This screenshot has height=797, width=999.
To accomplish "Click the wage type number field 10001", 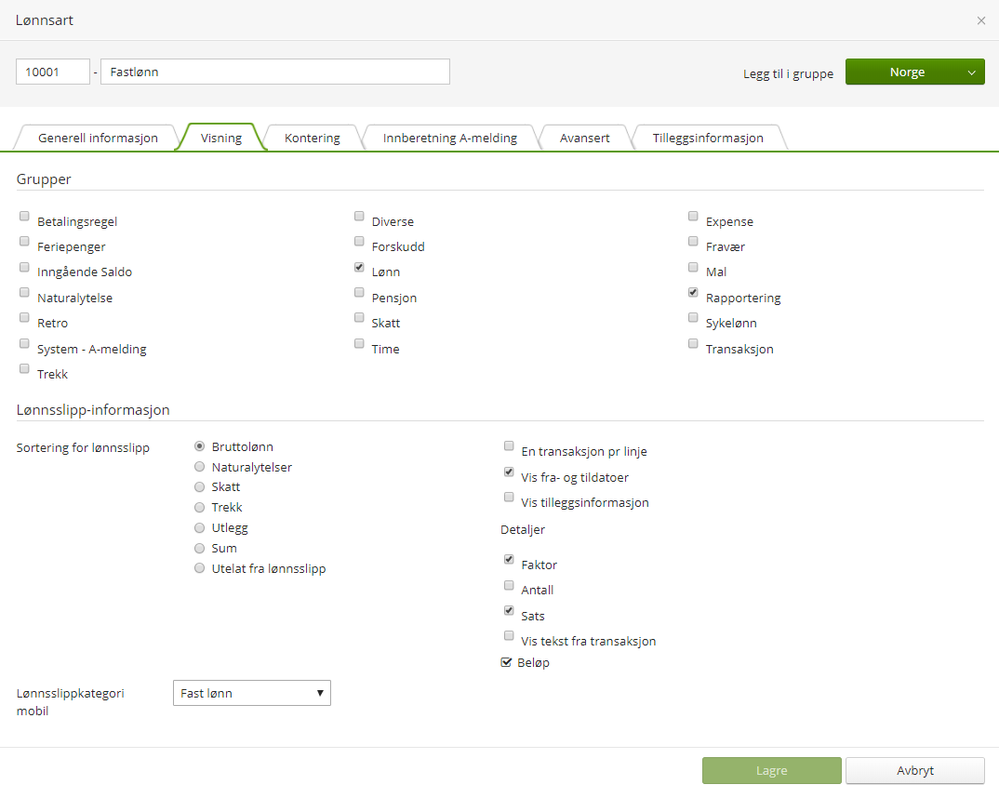I will [x=53, y=72].
